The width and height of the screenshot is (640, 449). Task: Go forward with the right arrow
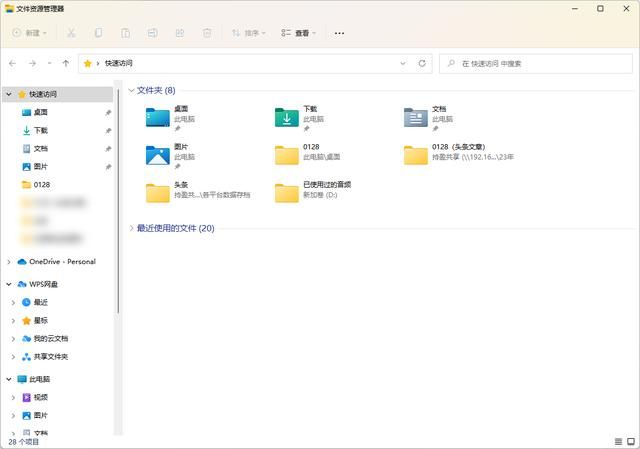pyautogui.click(x=32, y=63)
